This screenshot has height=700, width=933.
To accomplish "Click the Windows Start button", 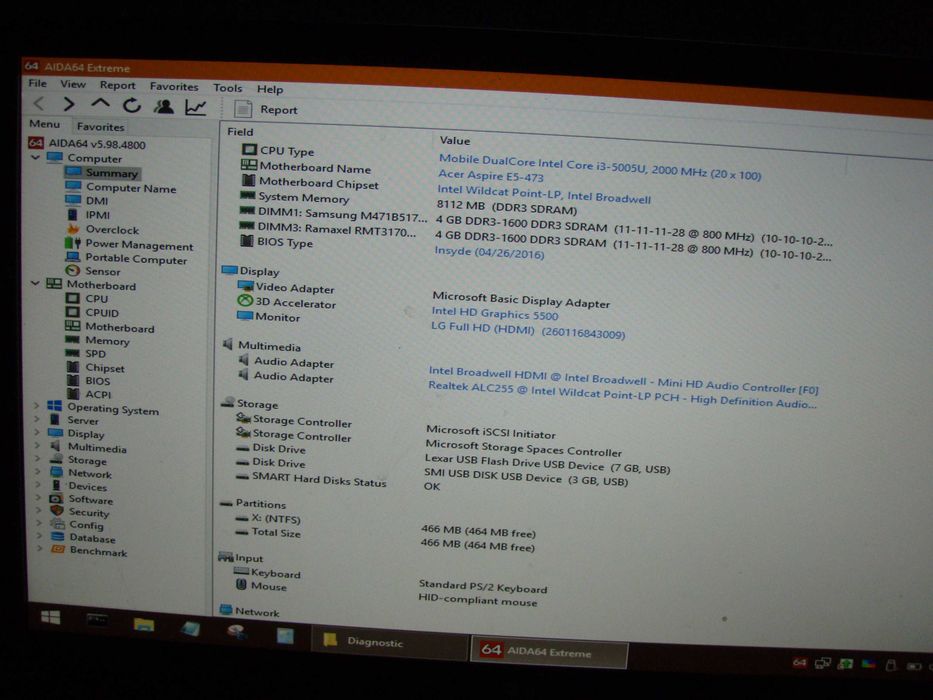I will pyautogui.click(x=51, y=617).
